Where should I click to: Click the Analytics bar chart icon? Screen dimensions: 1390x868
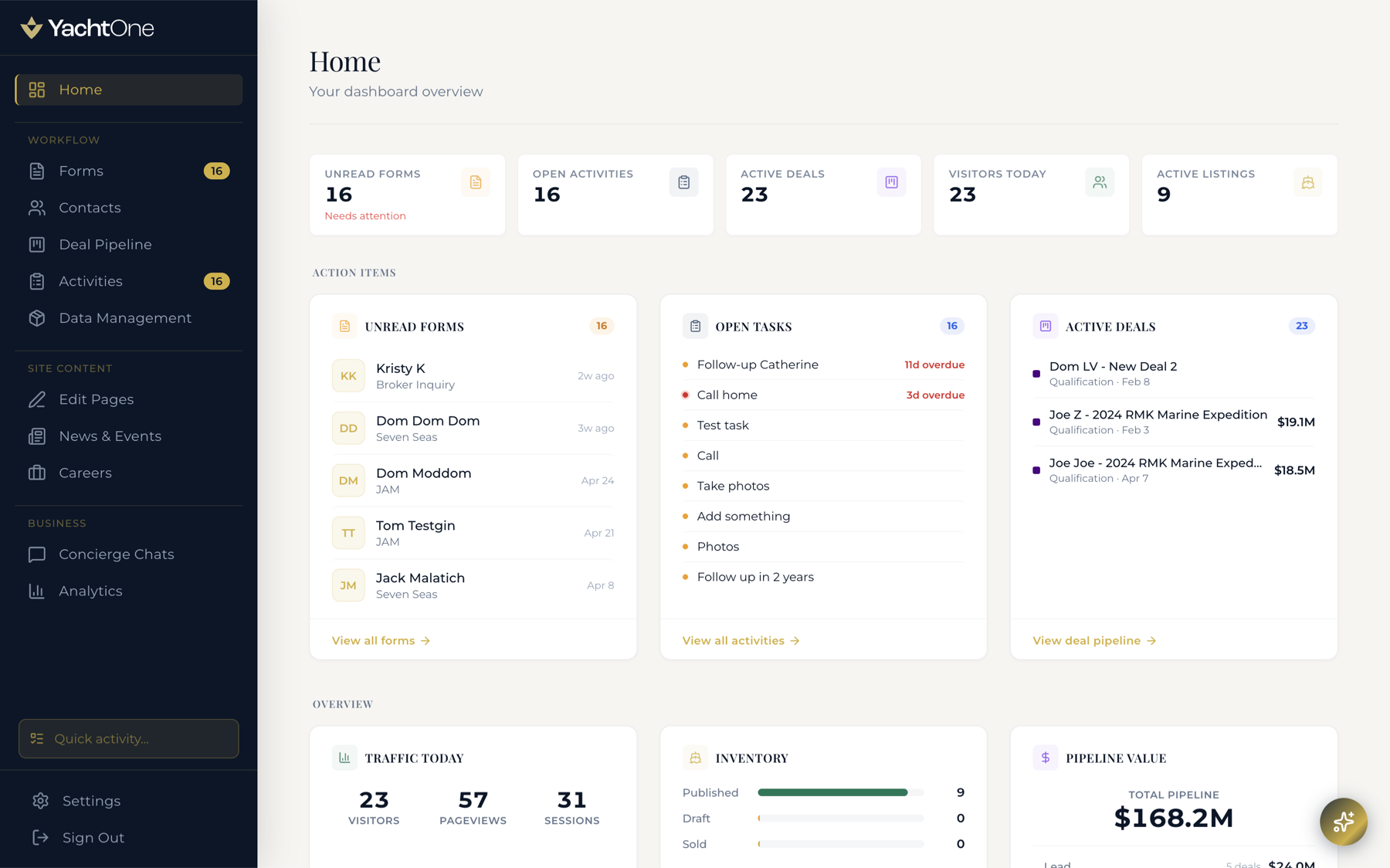click(37, 591)
